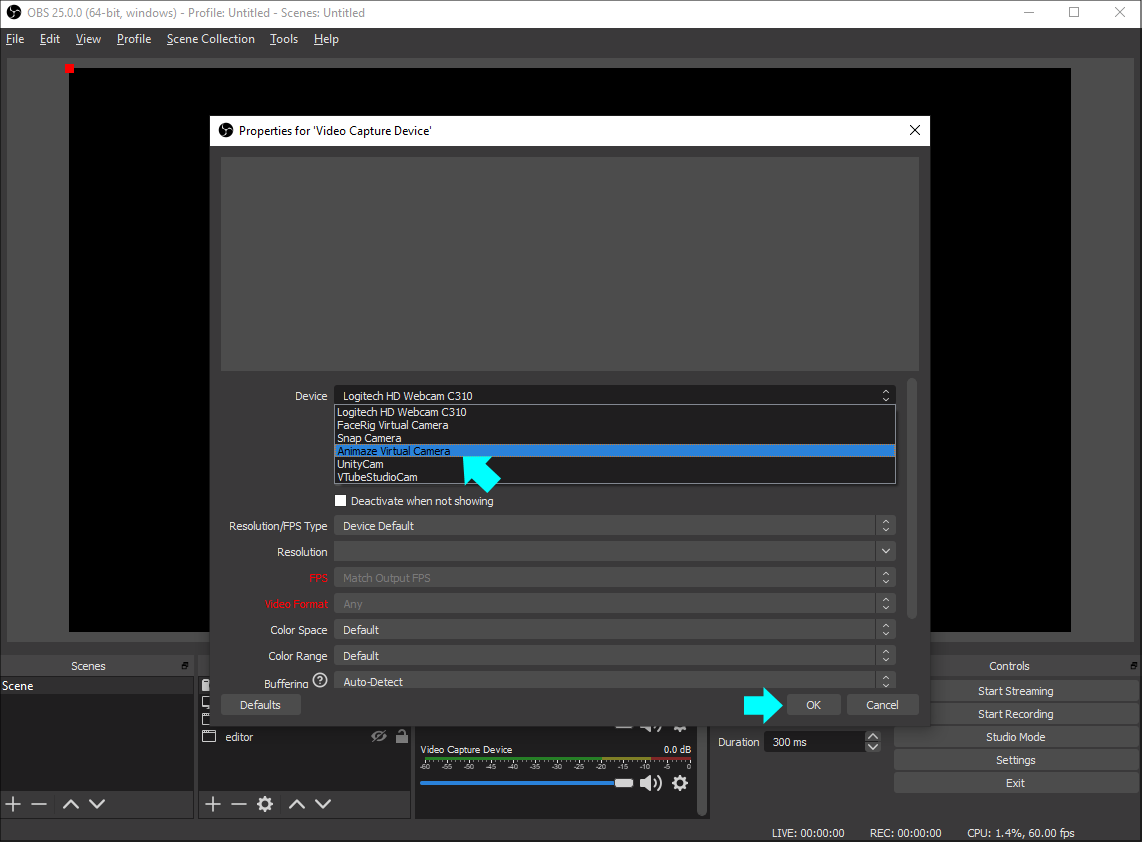
Task: Toggle lock on editor source
Action: coord(401,736)
